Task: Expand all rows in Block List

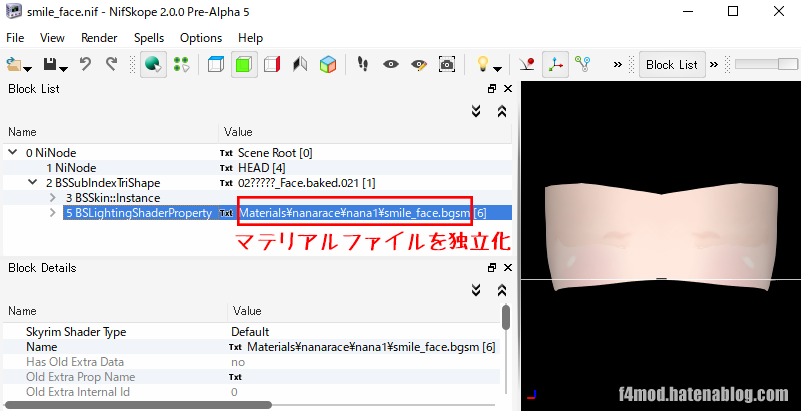Action: tap(476, 111)
